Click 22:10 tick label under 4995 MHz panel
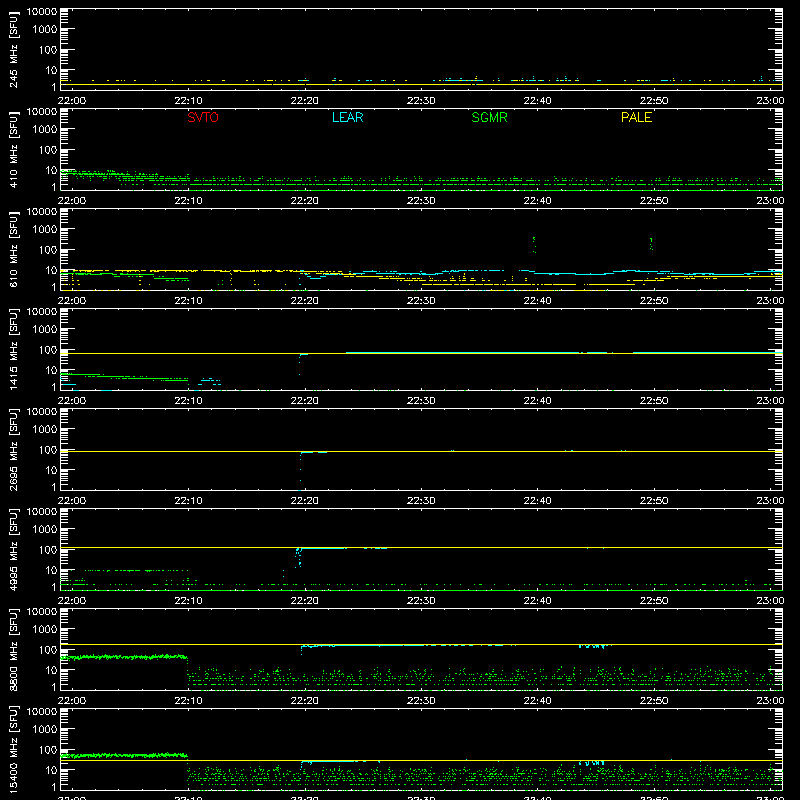This screenshot has width=800, height=800. tap(188, 601)
